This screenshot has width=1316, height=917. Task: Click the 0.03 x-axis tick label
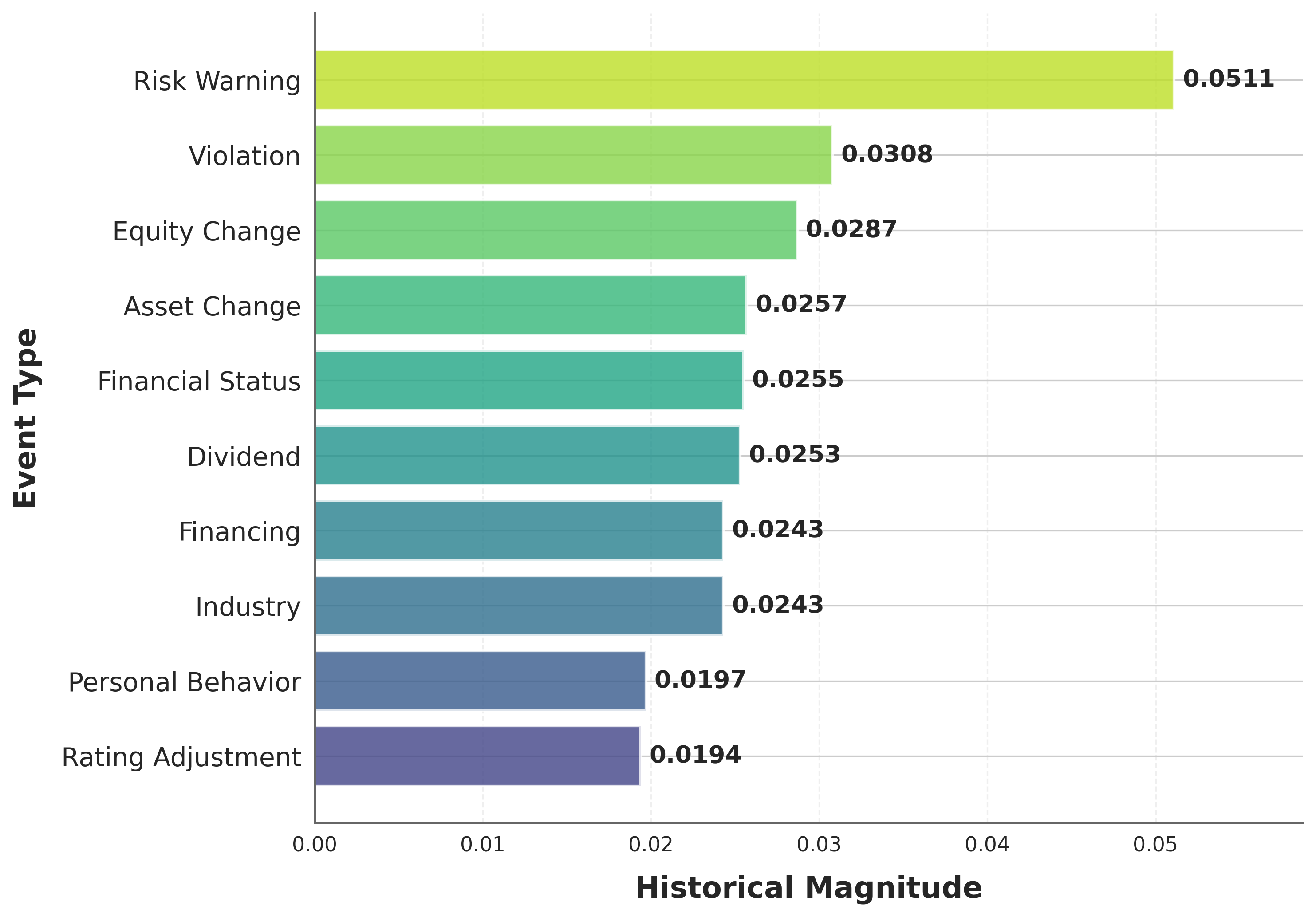click(x=819, y=845)
